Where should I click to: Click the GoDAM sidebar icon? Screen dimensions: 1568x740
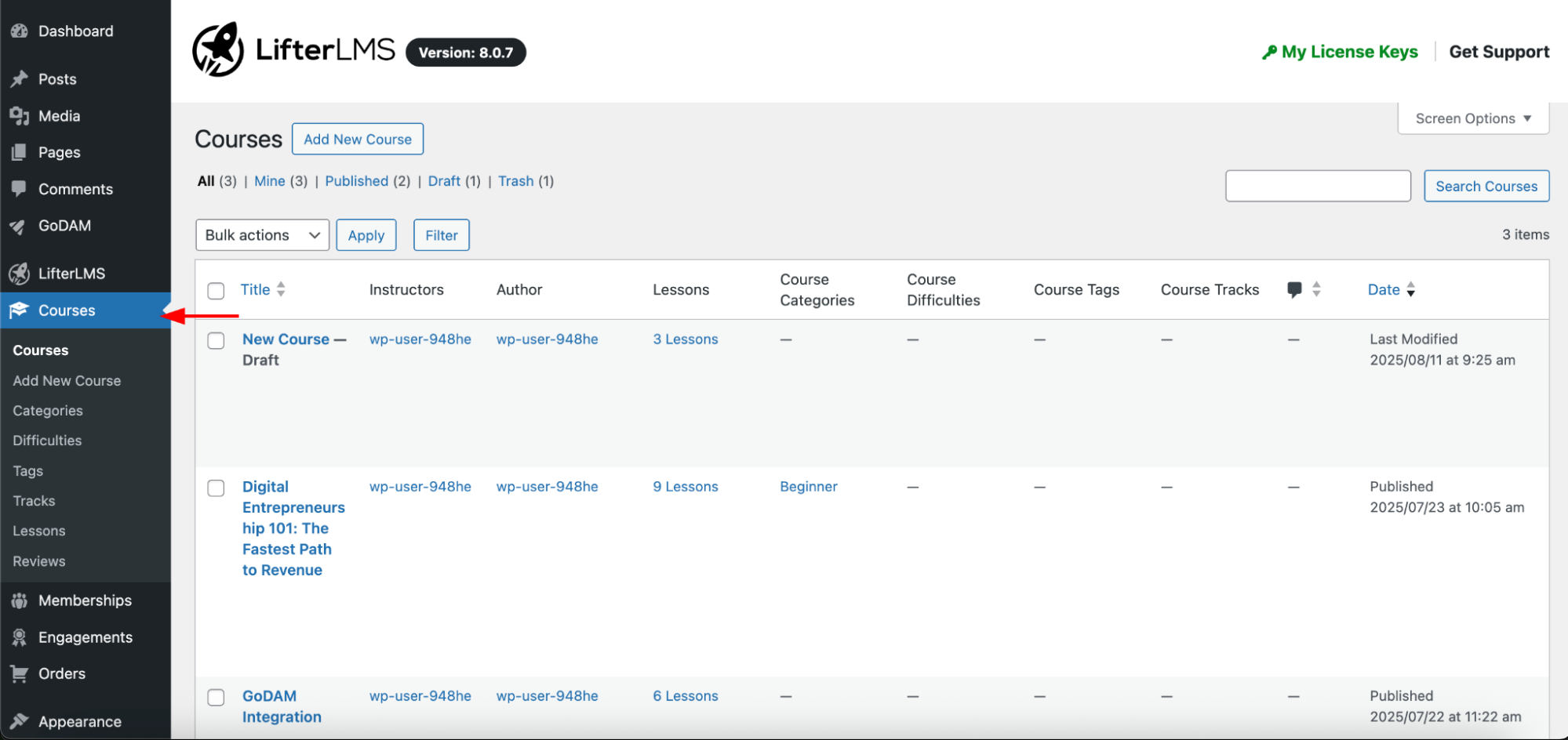(19, 227)
